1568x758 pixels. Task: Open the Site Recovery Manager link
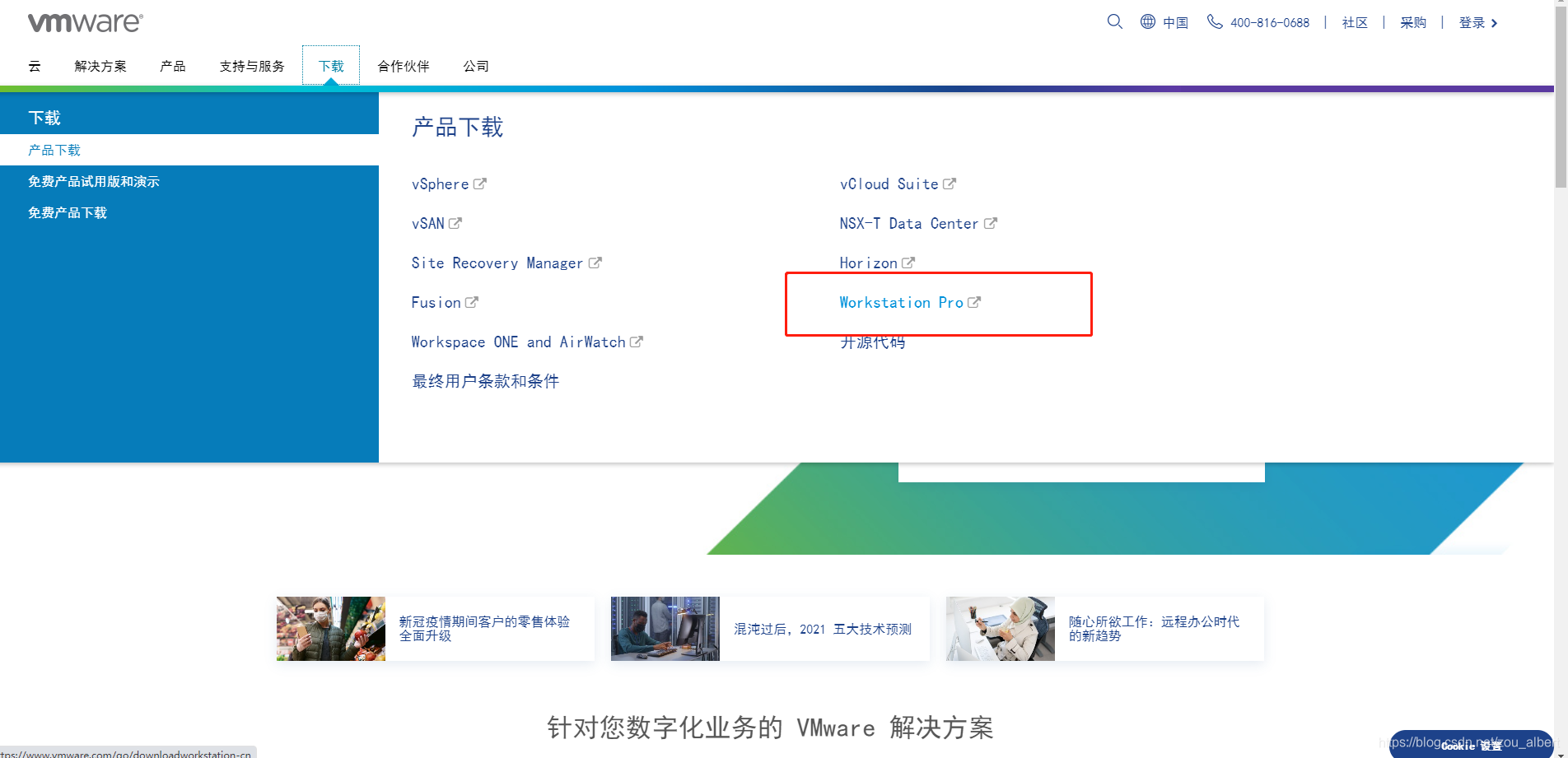point(497,263)
